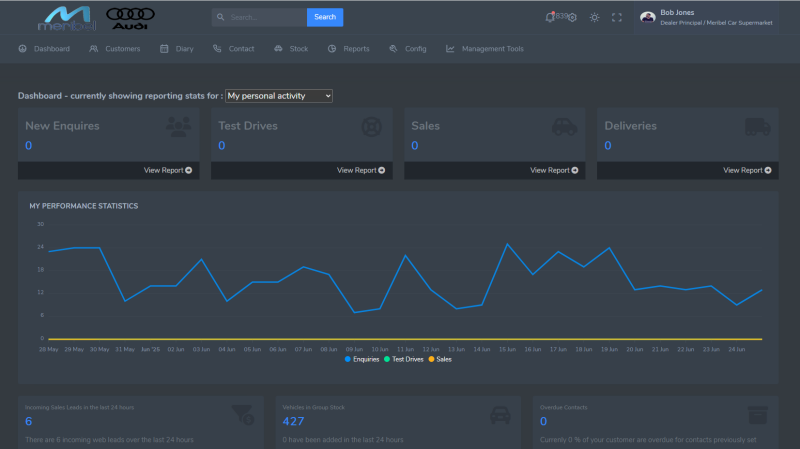Click the notifications bell icon

[550, 17]
